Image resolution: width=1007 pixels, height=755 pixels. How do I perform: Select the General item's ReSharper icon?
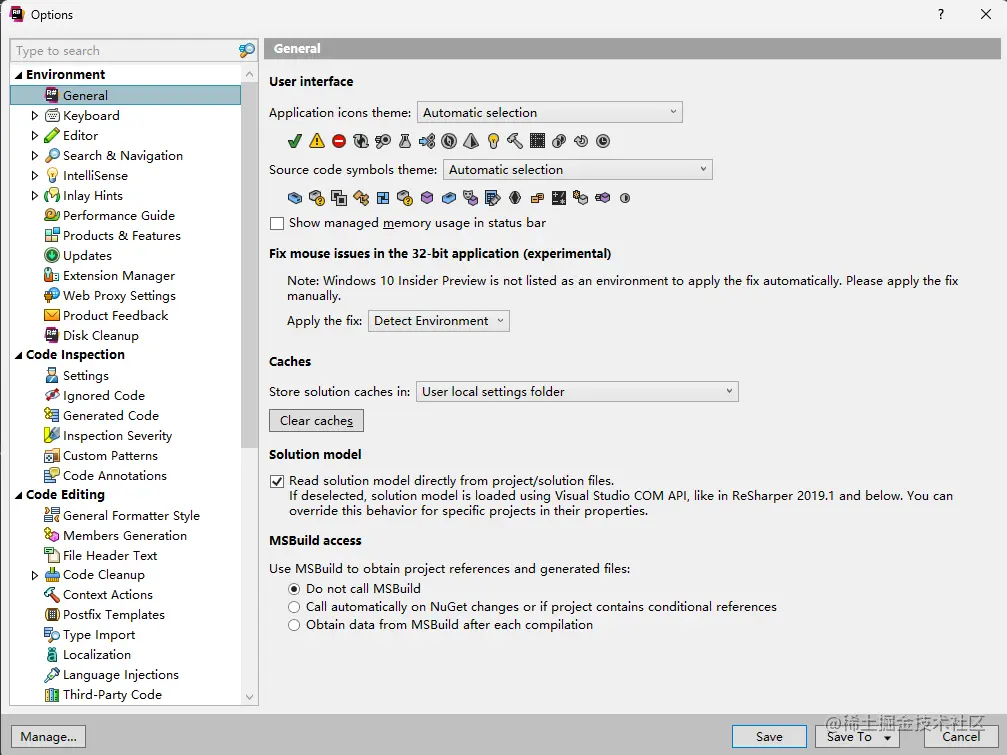tap(52, 95)
